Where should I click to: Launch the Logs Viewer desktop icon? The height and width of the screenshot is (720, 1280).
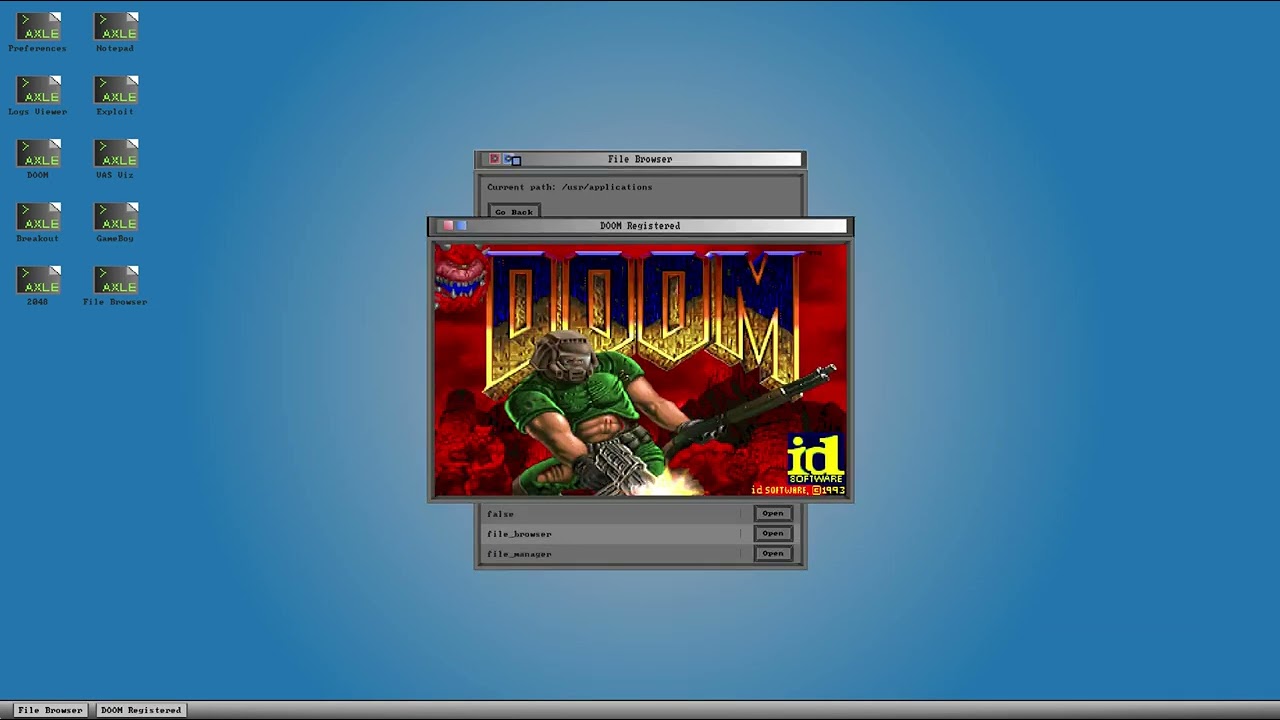(38, 96)
